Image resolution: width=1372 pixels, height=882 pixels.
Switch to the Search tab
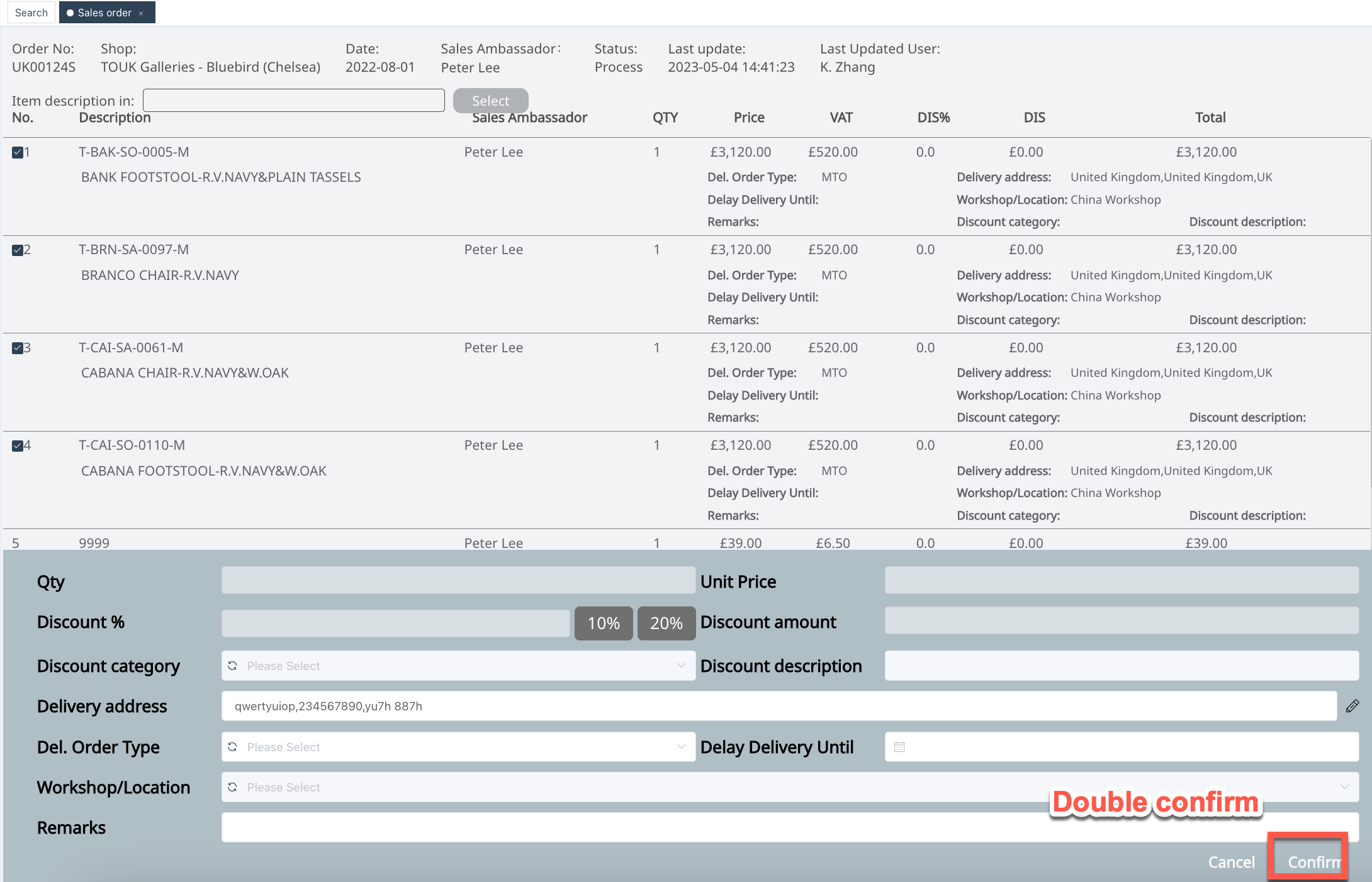point(31,13)
